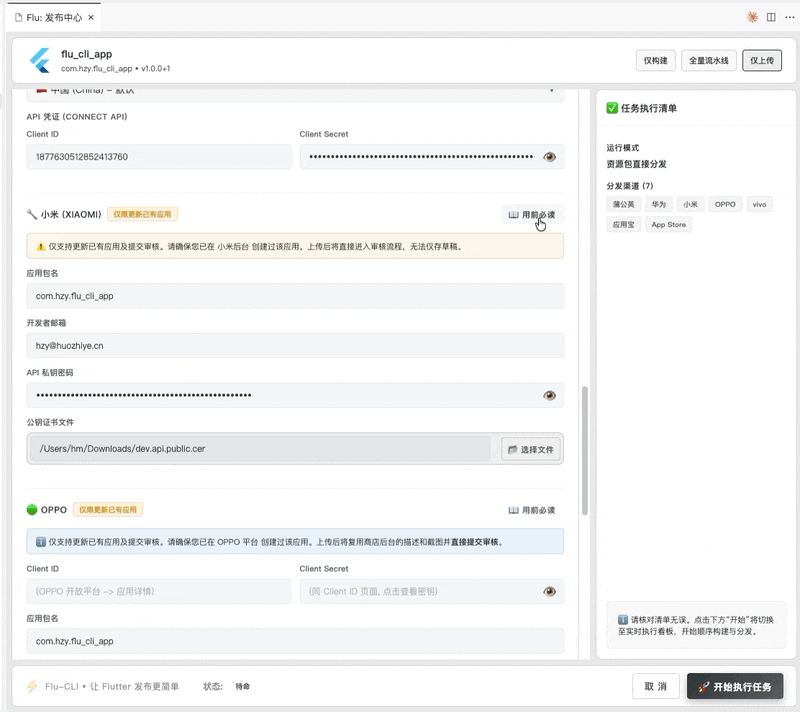The height and width of the screenshot is (712, 800).
Task: Click the 蒲公英 channel tag
Action: coord(623,205)
